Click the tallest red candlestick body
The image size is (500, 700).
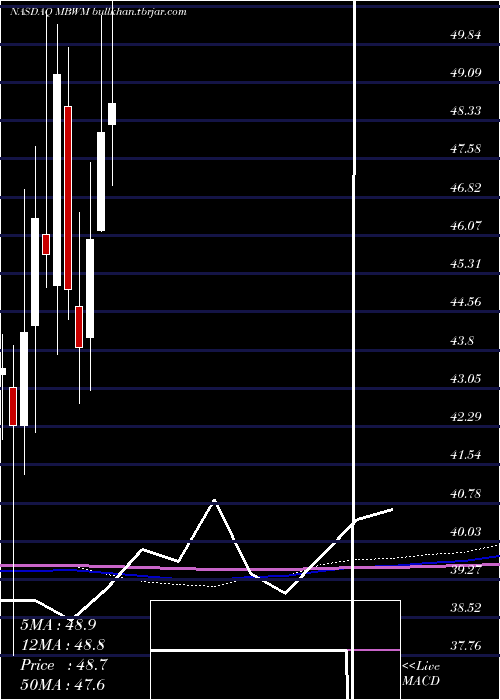tap(68, 198)
